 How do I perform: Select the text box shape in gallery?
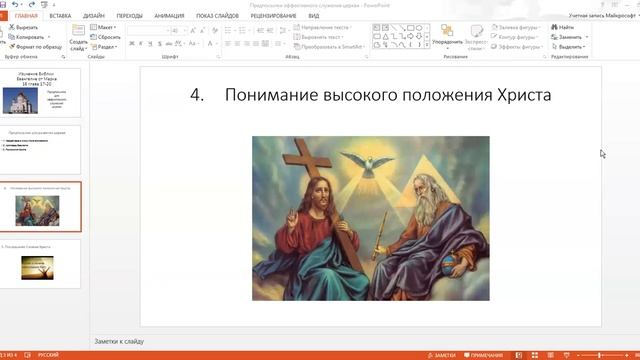[x=376, y=28]
